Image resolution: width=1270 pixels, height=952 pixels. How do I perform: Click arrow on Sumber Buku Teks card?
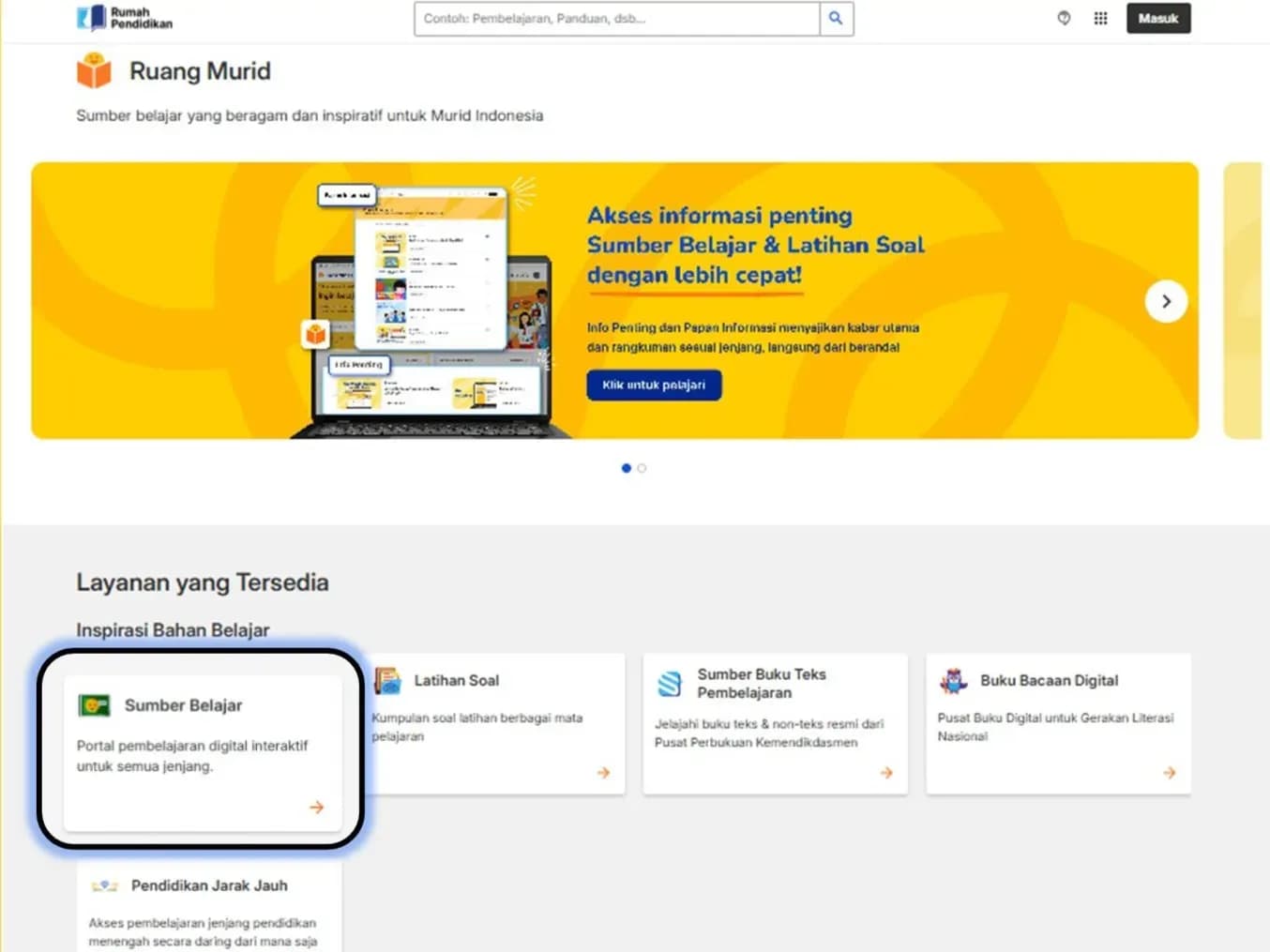886,773
